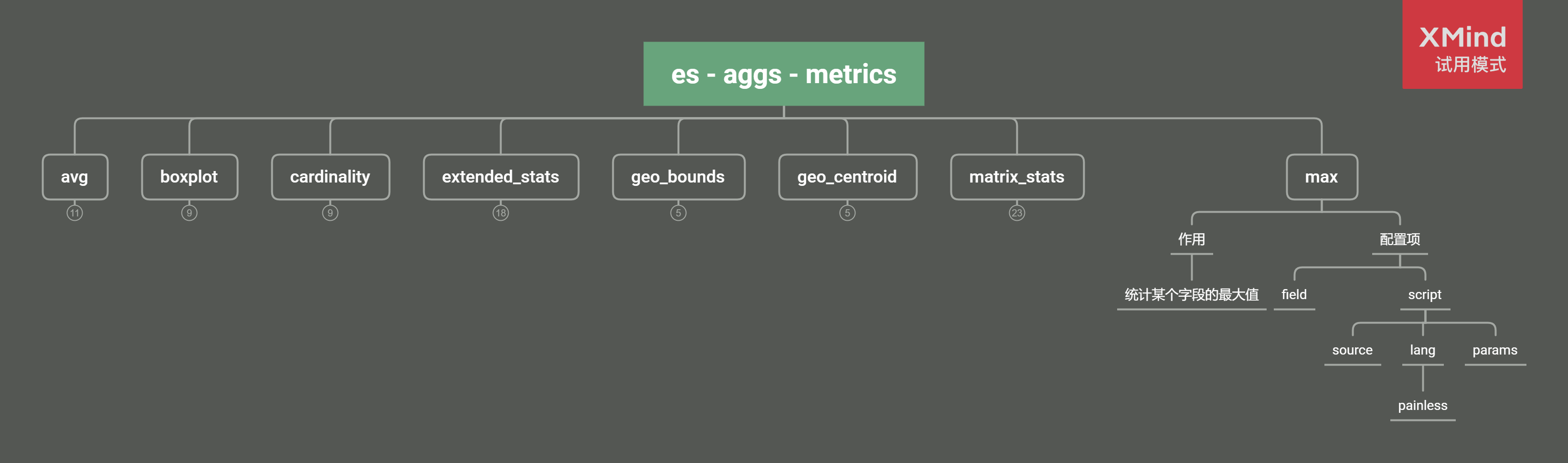
Task: Select the field subtopic
Action: 1293,295
